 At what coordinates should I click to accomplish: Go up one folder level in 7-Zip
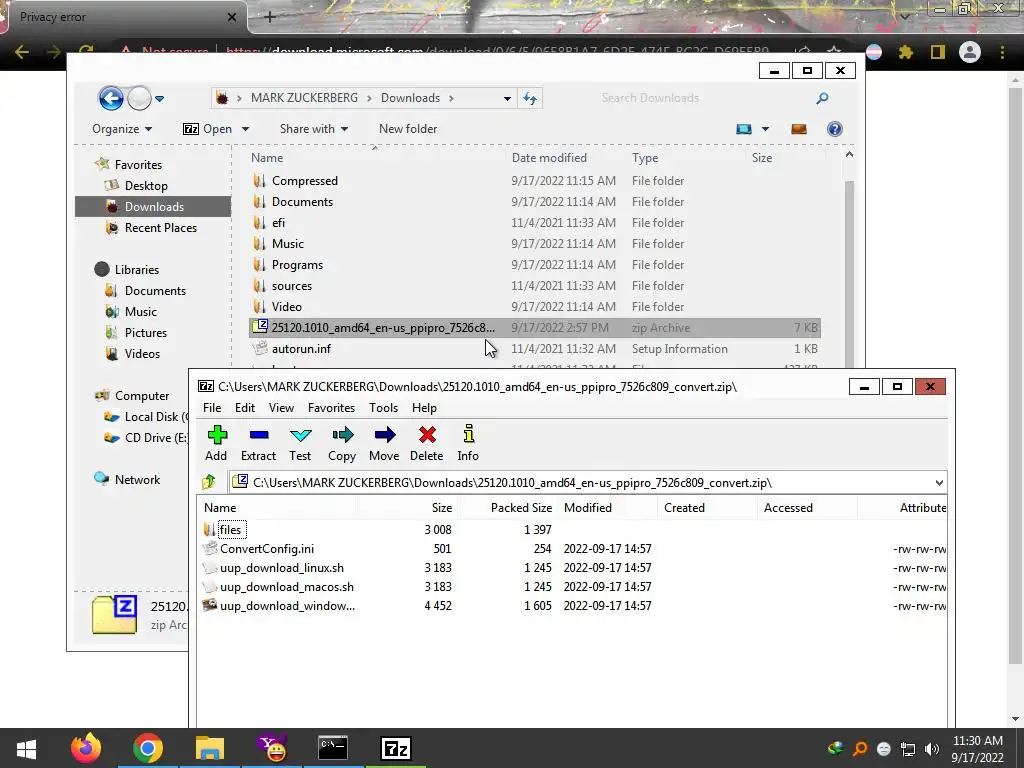[209, 483]
